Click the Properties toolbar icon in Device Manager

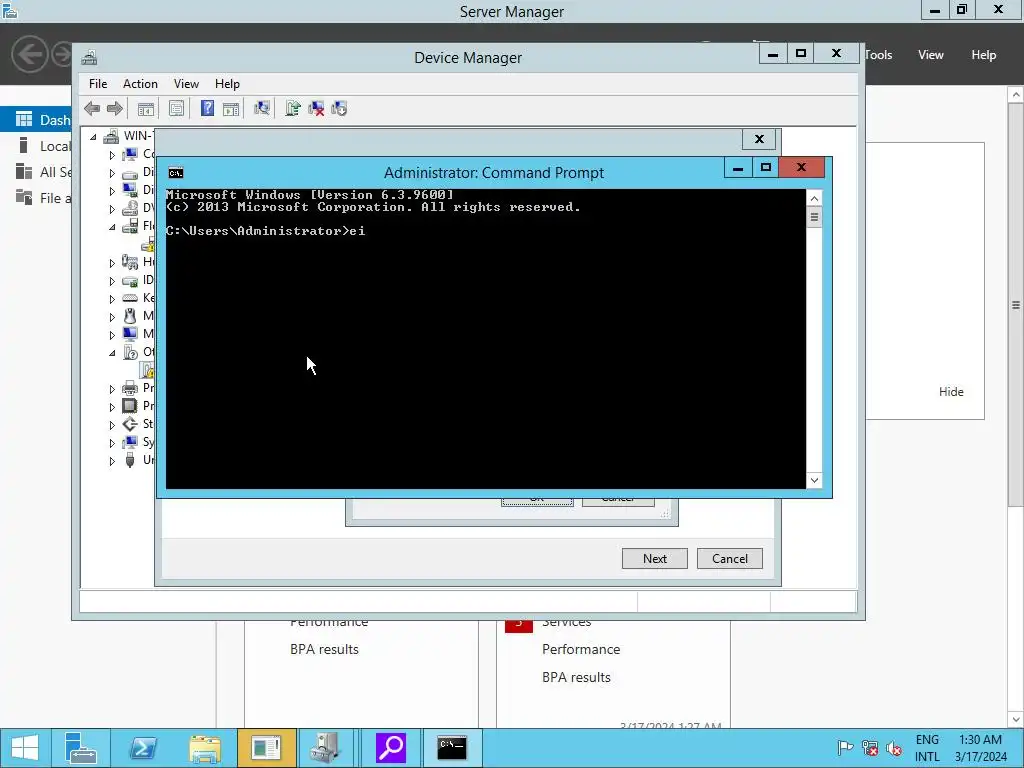pyautogui.click(x=176, y=108)
